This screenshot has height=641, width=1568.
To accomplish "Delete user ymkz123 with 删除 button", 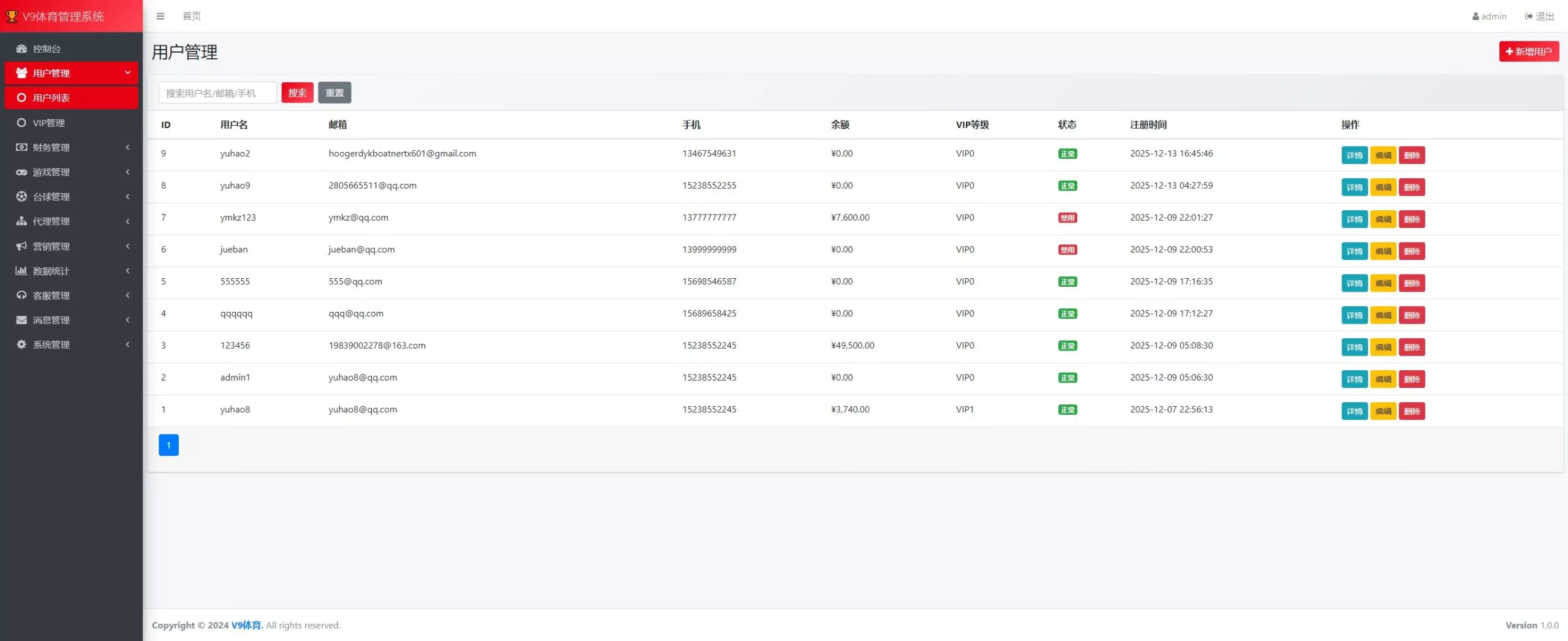I will tap(1412, 219).
